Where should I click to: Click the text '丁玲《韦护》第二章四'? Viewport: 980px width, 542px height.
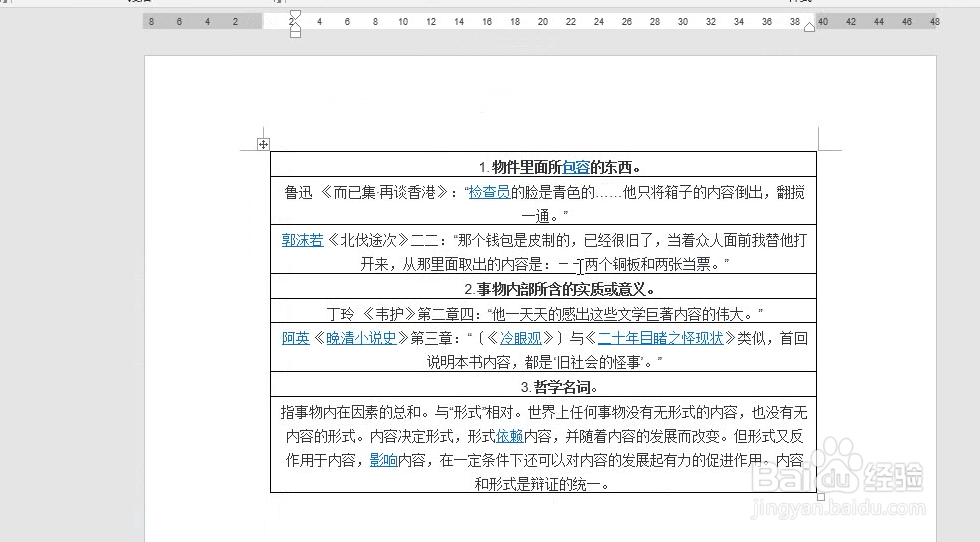tap(400, 313)
